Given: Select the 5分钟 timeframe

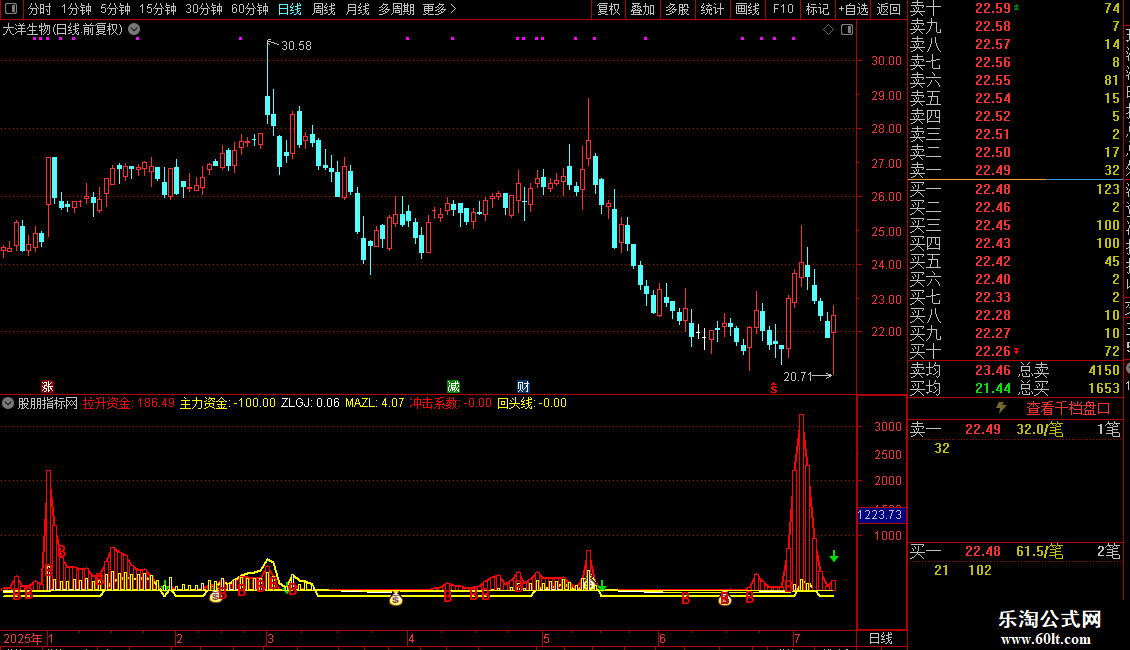Looking at the screenshot, I should [x=115, y=9].
